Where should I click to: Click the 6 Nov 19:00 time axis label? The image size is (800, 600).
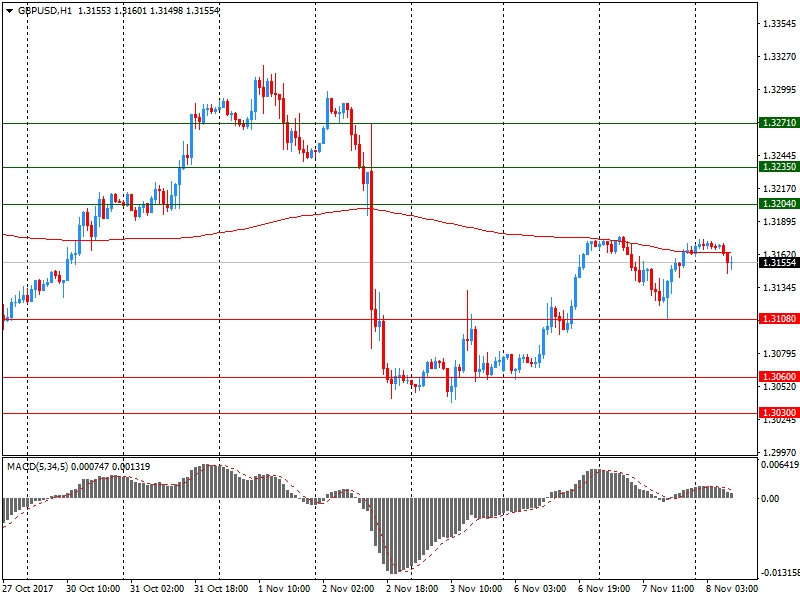click(604, 589)
